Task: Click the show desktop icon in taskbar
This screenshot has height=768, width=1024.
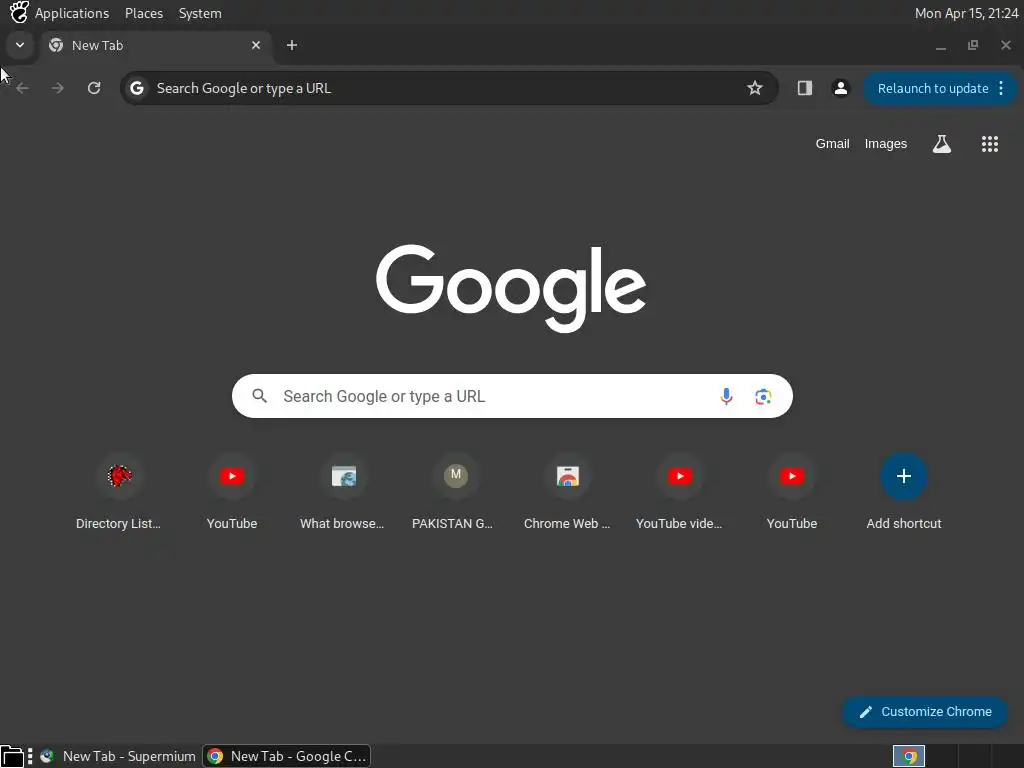Action: 12,756
